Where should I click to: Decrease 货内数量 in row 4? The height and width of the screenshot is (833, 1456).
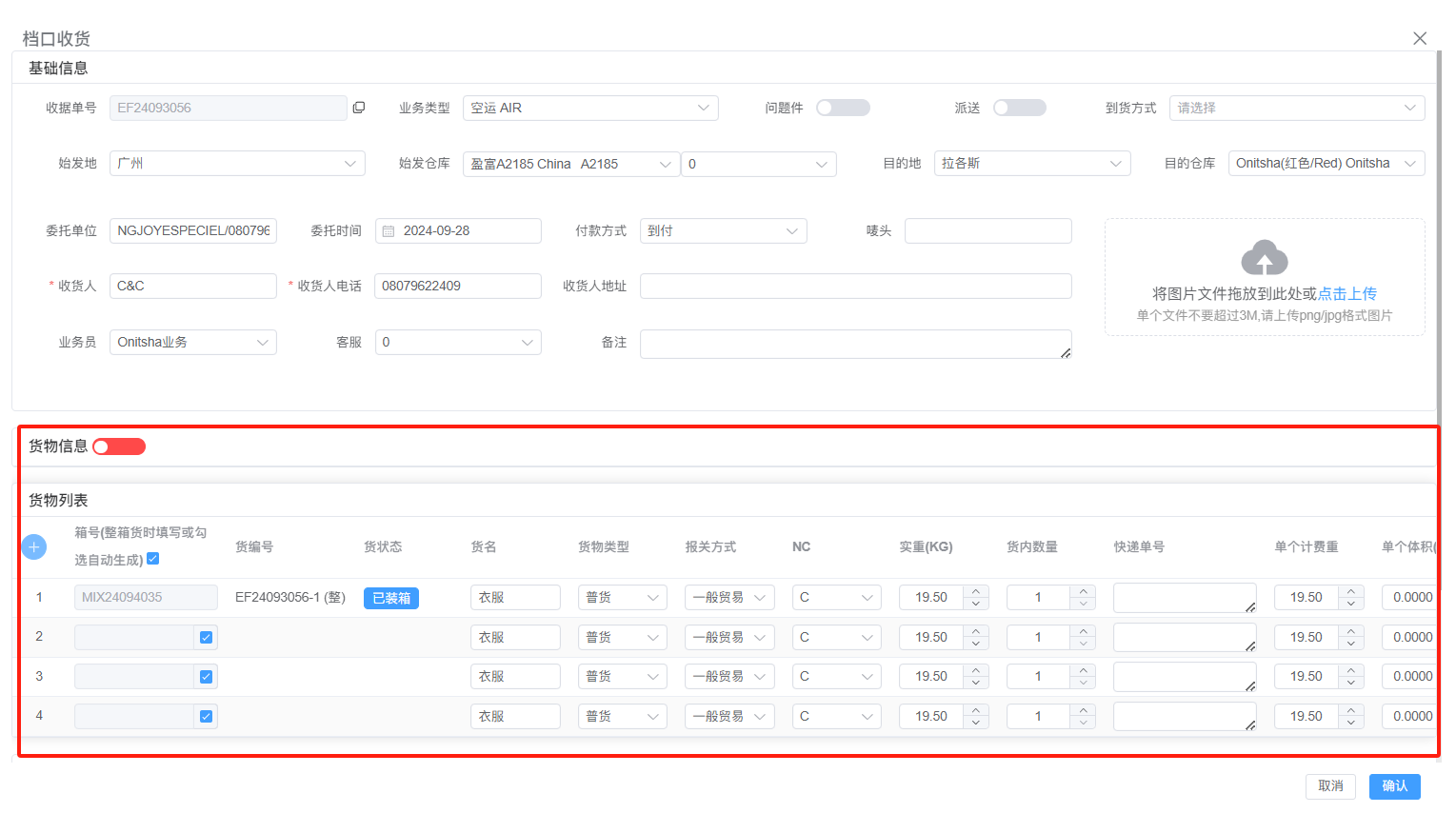click(x=1083, y=723)
